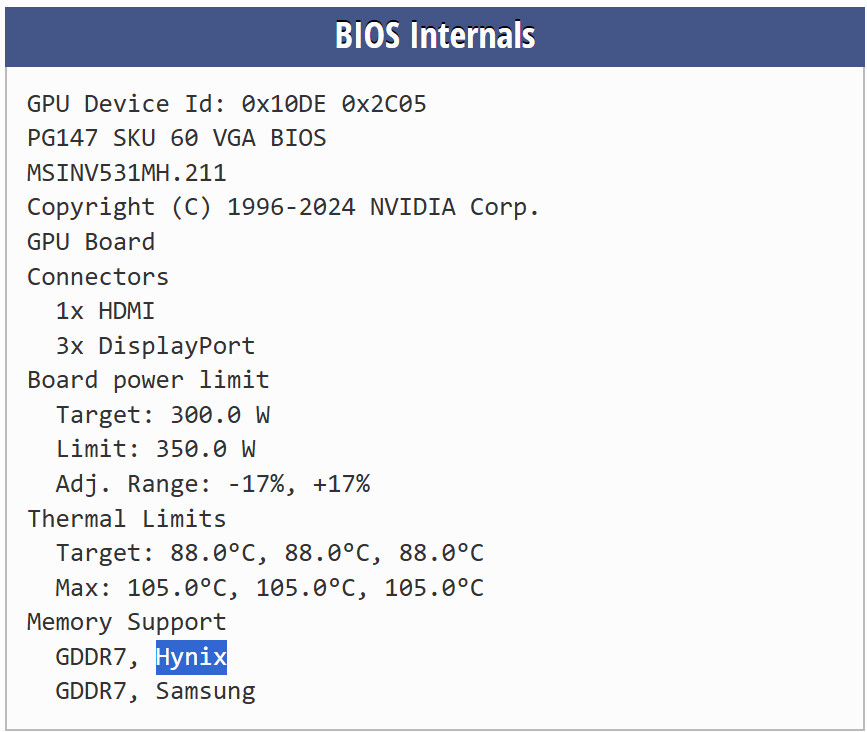This screenshot has height=732, width=867.
Task: Select the PG147 SKU 60 VGA BIOS line
Action: (177, 139)
